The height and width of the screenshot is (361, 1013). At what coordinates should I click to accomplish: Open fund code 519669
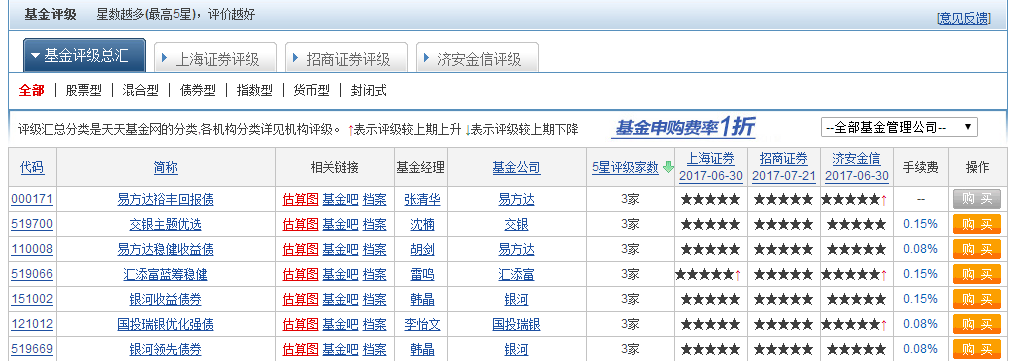click(x=32, y=349)
